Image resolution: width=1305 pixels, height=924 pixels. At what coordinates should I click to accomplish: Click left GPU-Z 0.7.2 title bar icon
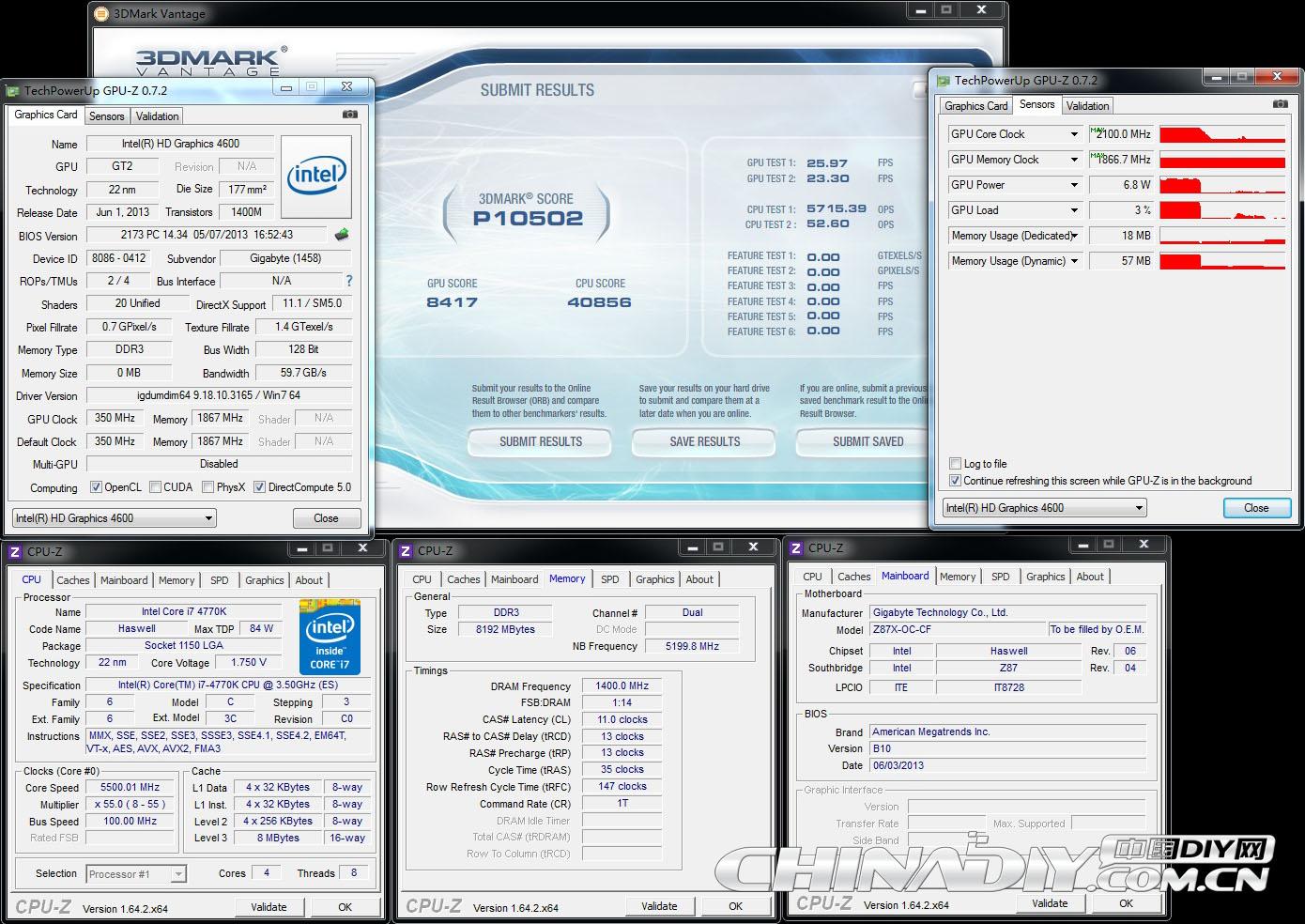click(12, 91)
